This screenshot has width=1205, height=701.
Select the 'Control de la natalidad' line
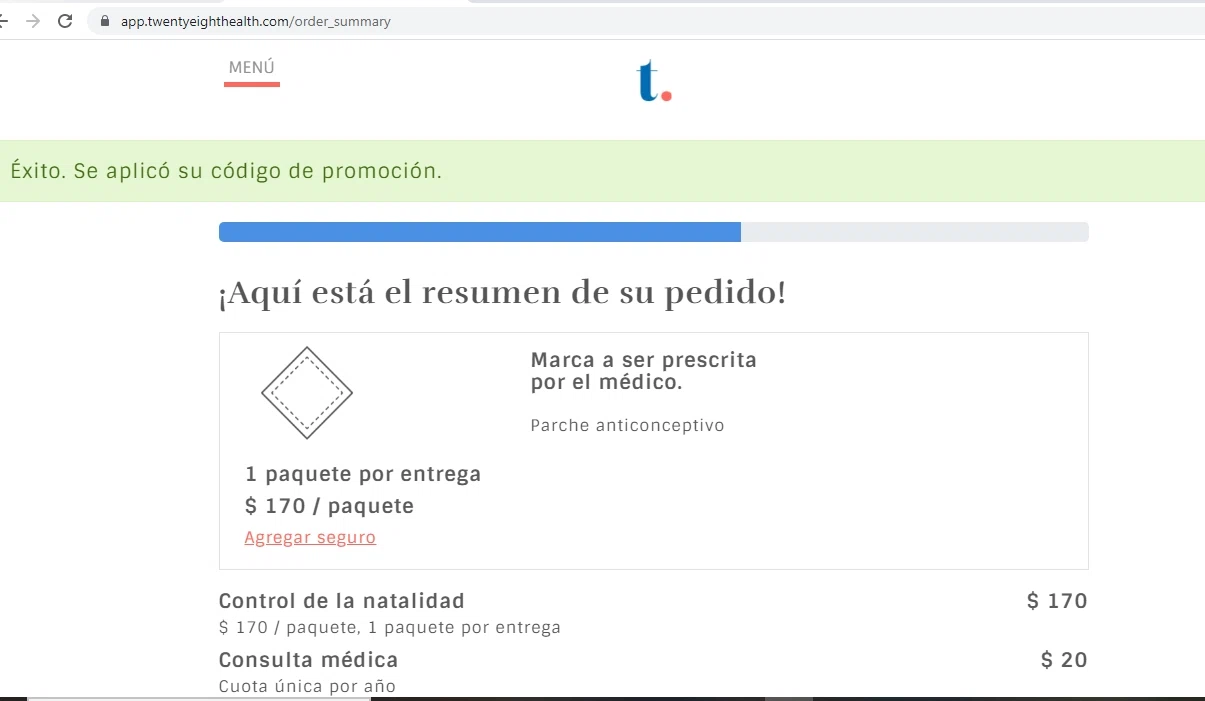(342, 601)
